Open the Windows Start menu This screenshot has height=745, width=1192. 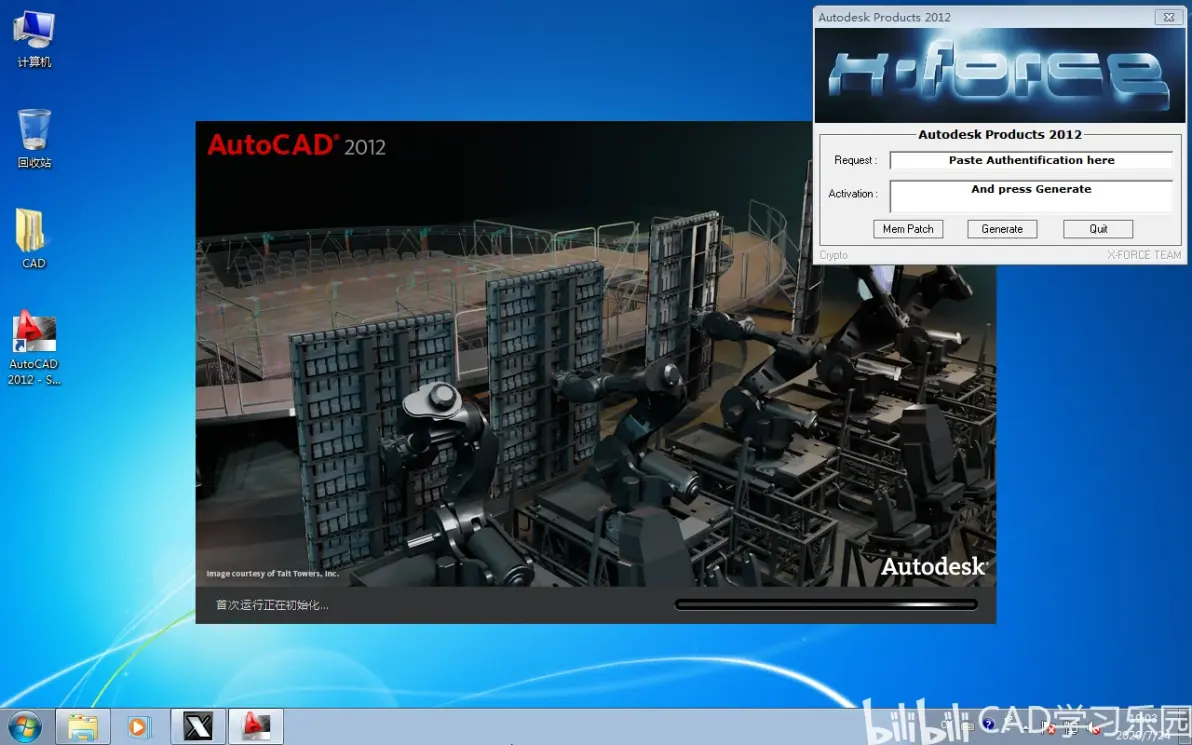point(24,727)
